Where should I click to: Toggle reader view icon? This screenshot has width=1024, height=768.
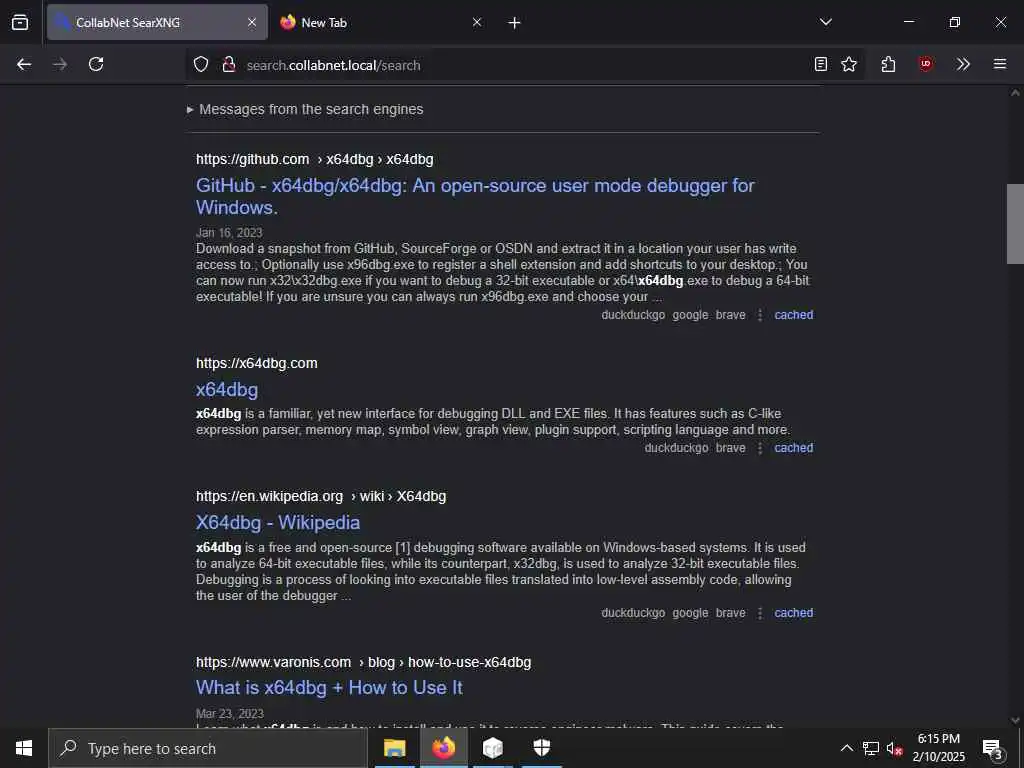821,64
